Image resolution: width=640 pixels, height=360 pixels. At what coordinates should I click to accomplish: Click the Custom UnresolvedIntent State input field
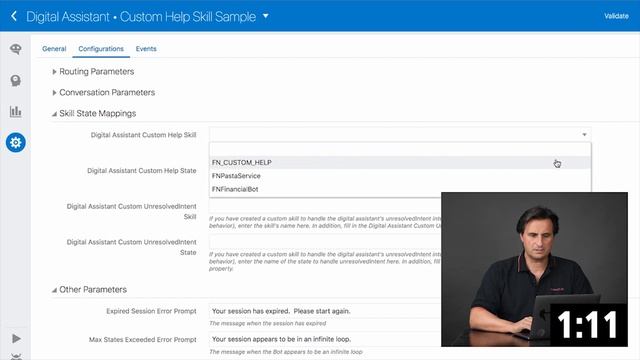click(x=325, y=242)
